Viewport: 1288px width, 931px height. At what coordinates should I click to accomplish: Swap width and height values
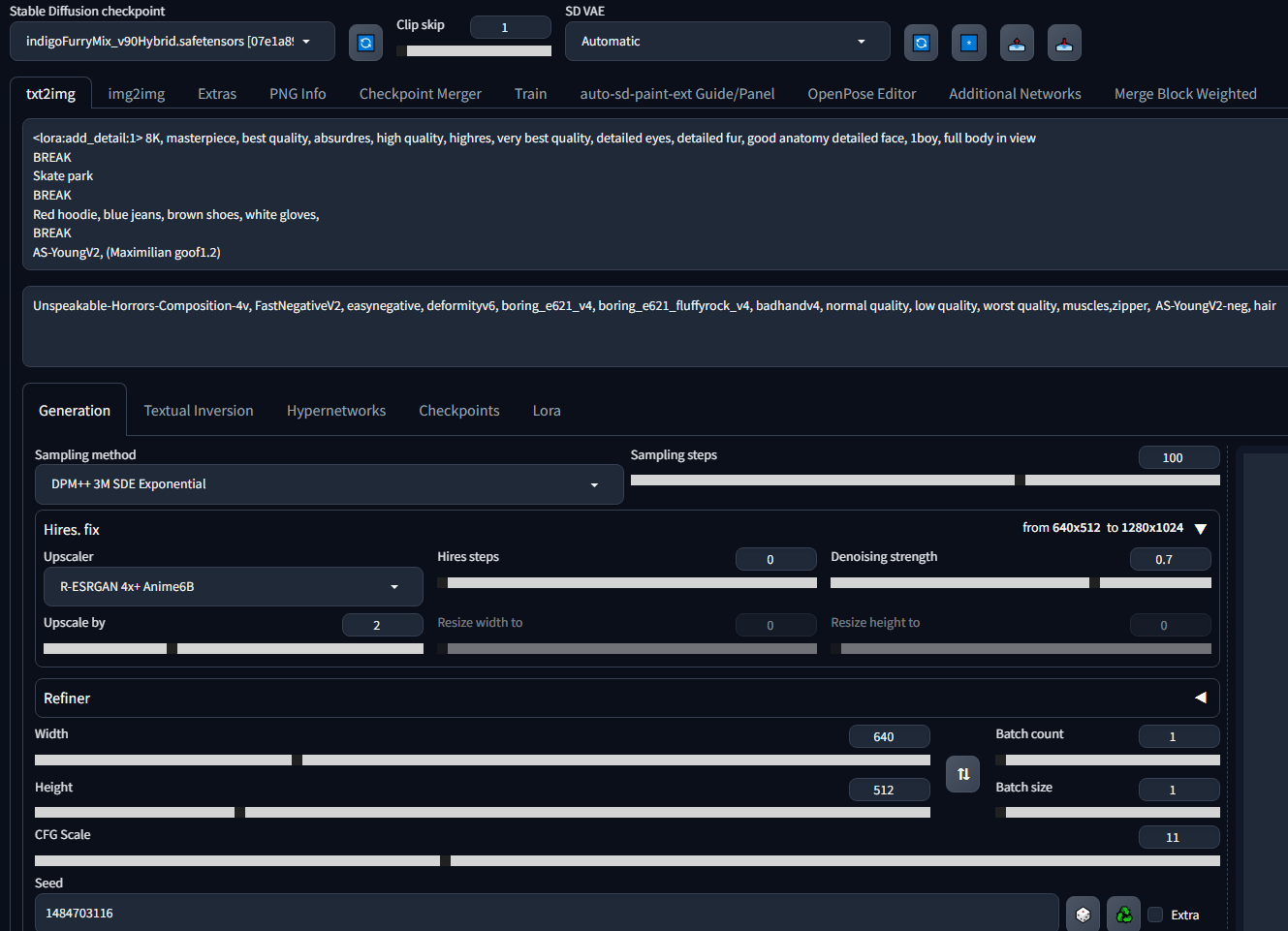coord(962,774)
